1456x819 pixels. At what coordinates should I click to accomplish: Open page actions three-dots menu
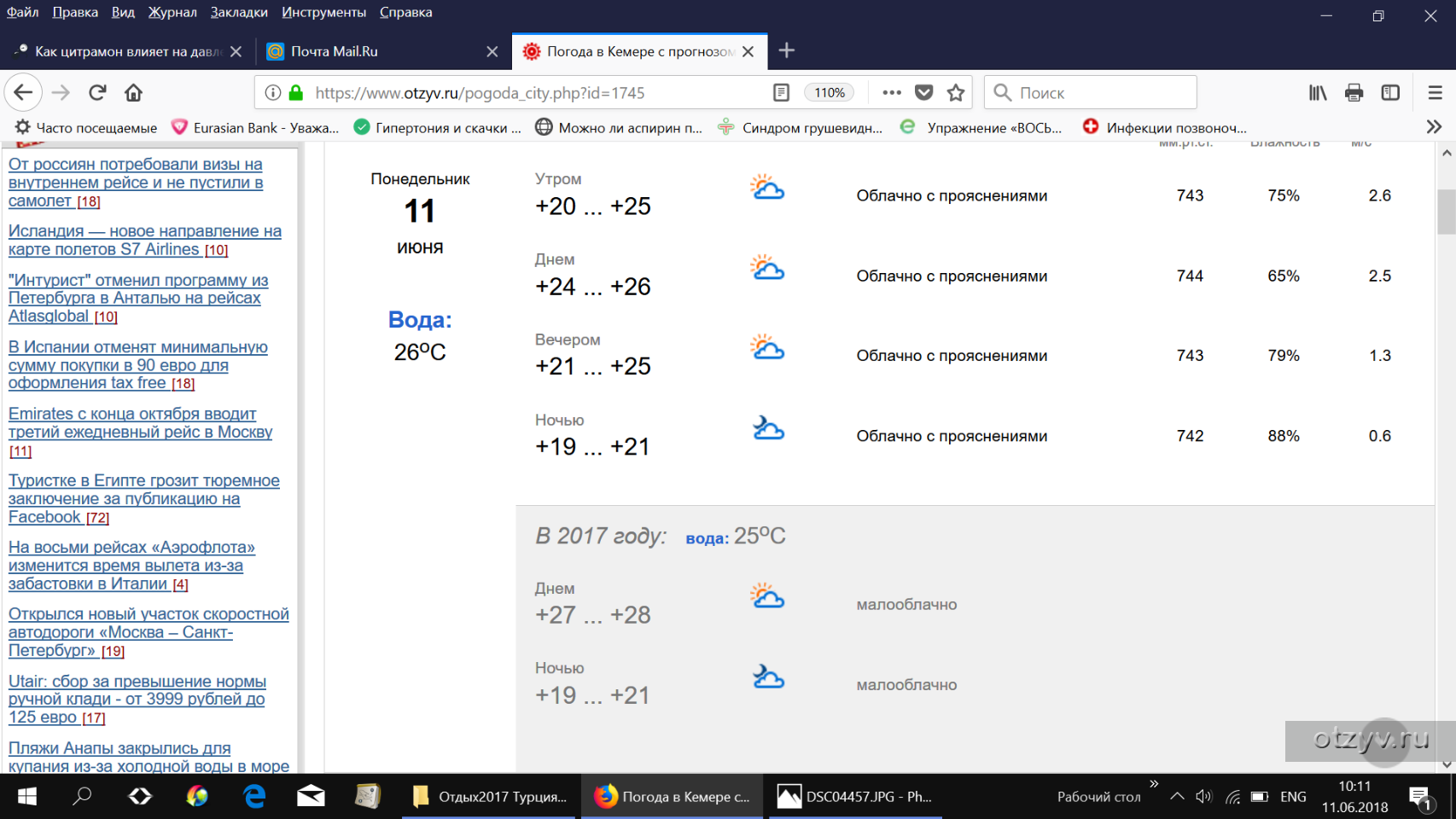pyautogui.click(x=892, y=92)
